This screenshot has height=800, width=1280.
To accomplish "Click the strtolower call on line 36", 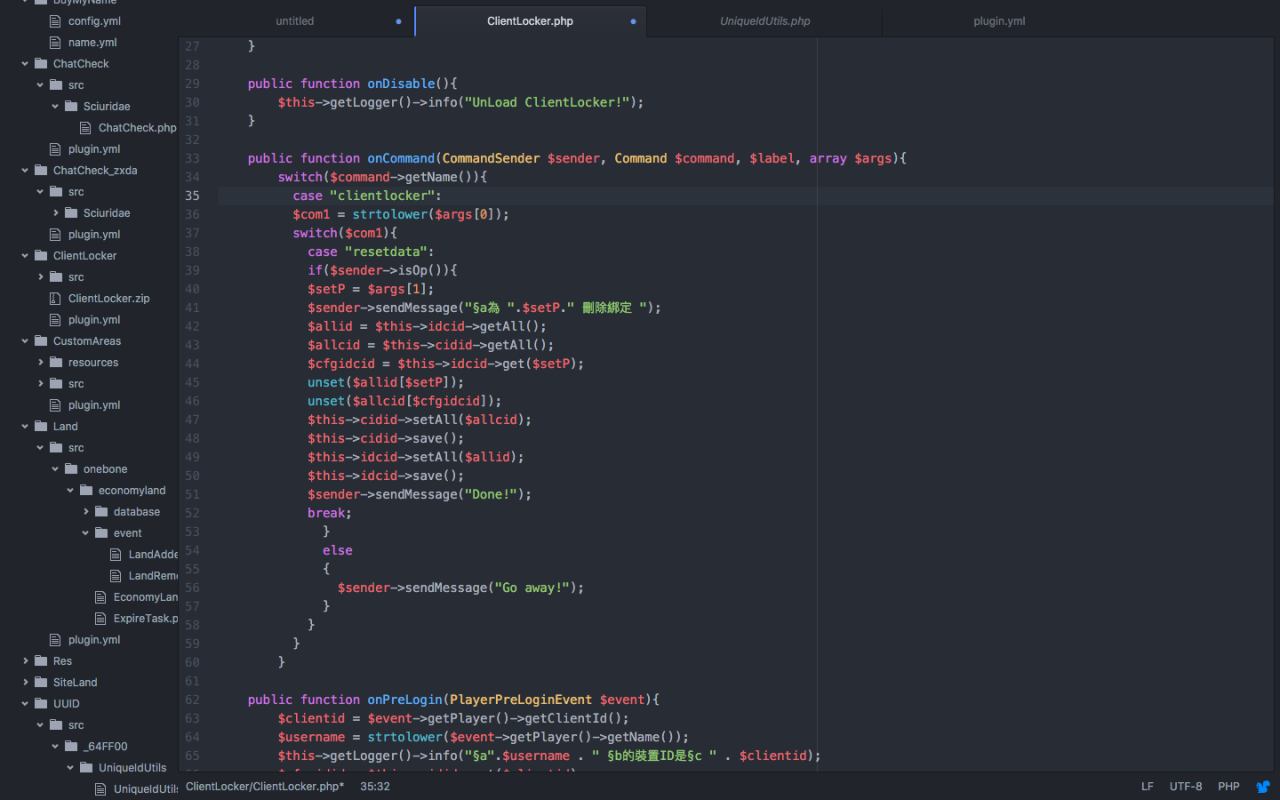I will coord(390,214).
